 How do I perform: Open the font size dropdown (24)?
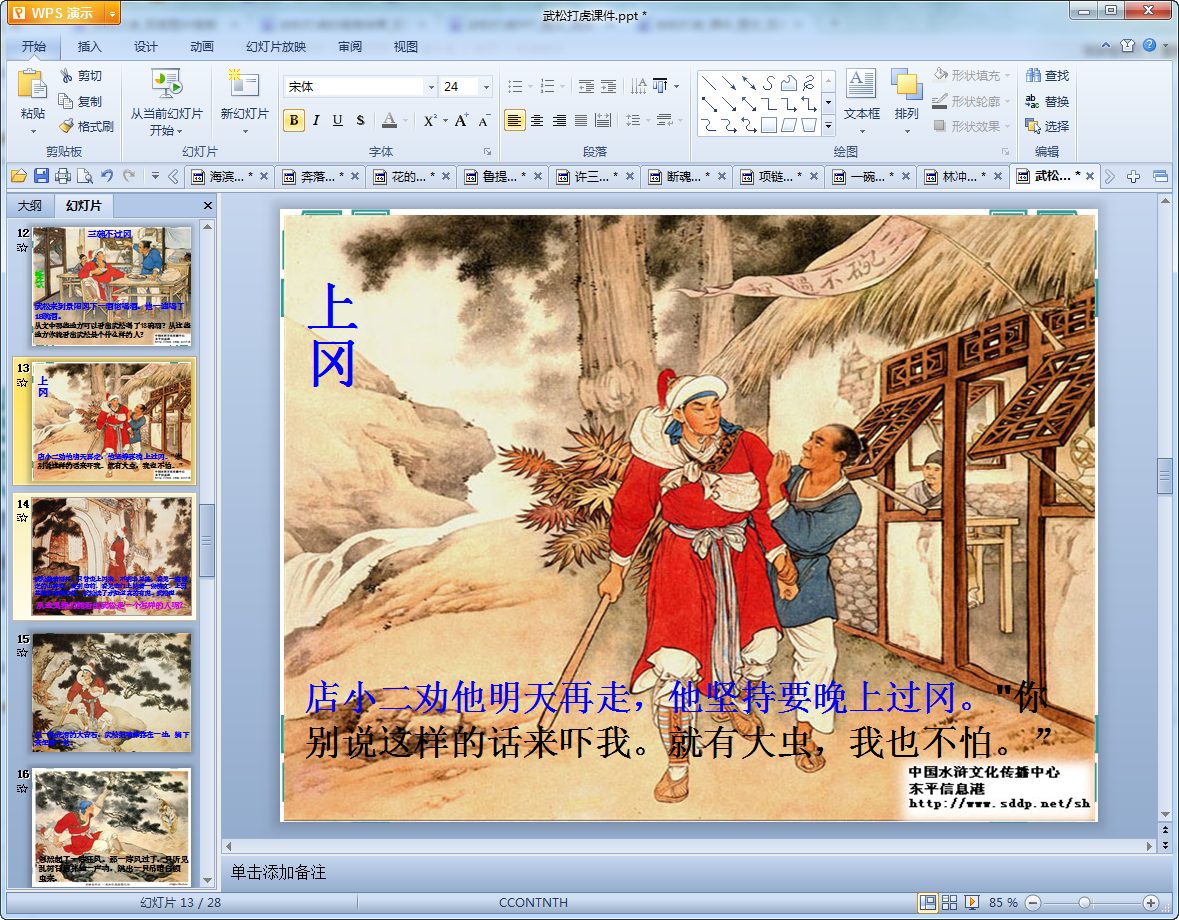pyautogui.click(x=486, y=87)
